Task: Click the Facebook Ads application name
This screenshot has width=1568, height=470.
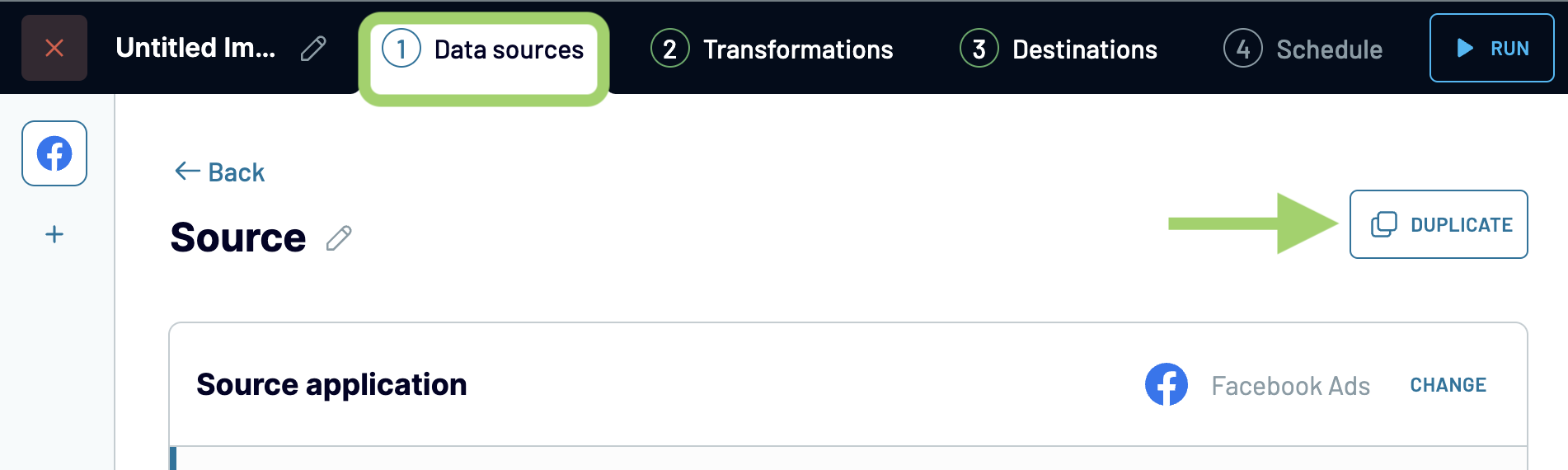Action: [1290, 386]
